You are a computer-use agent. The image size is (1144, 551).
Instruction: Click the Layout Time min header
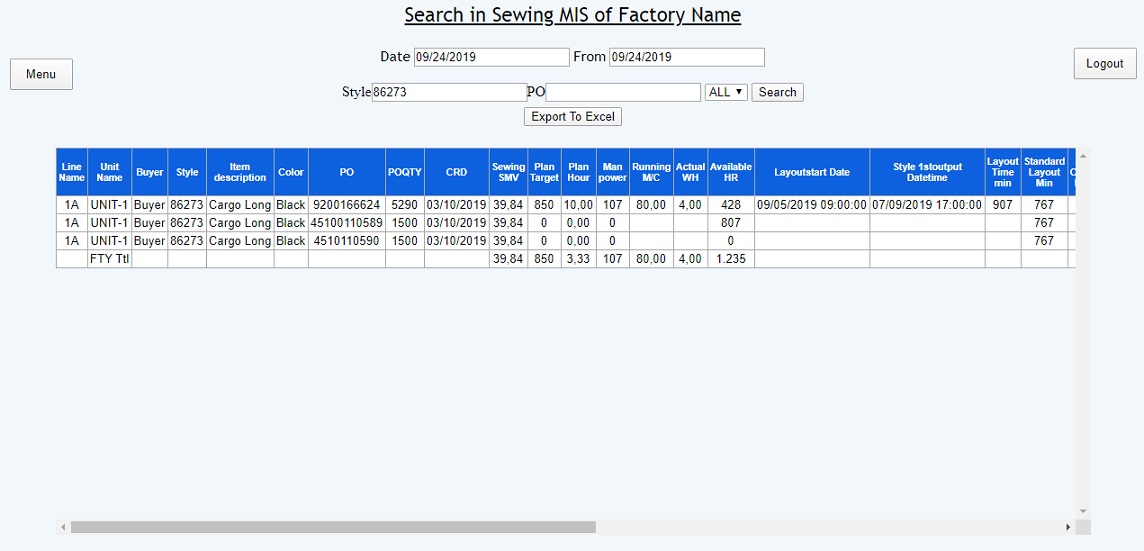[1003, 172]
